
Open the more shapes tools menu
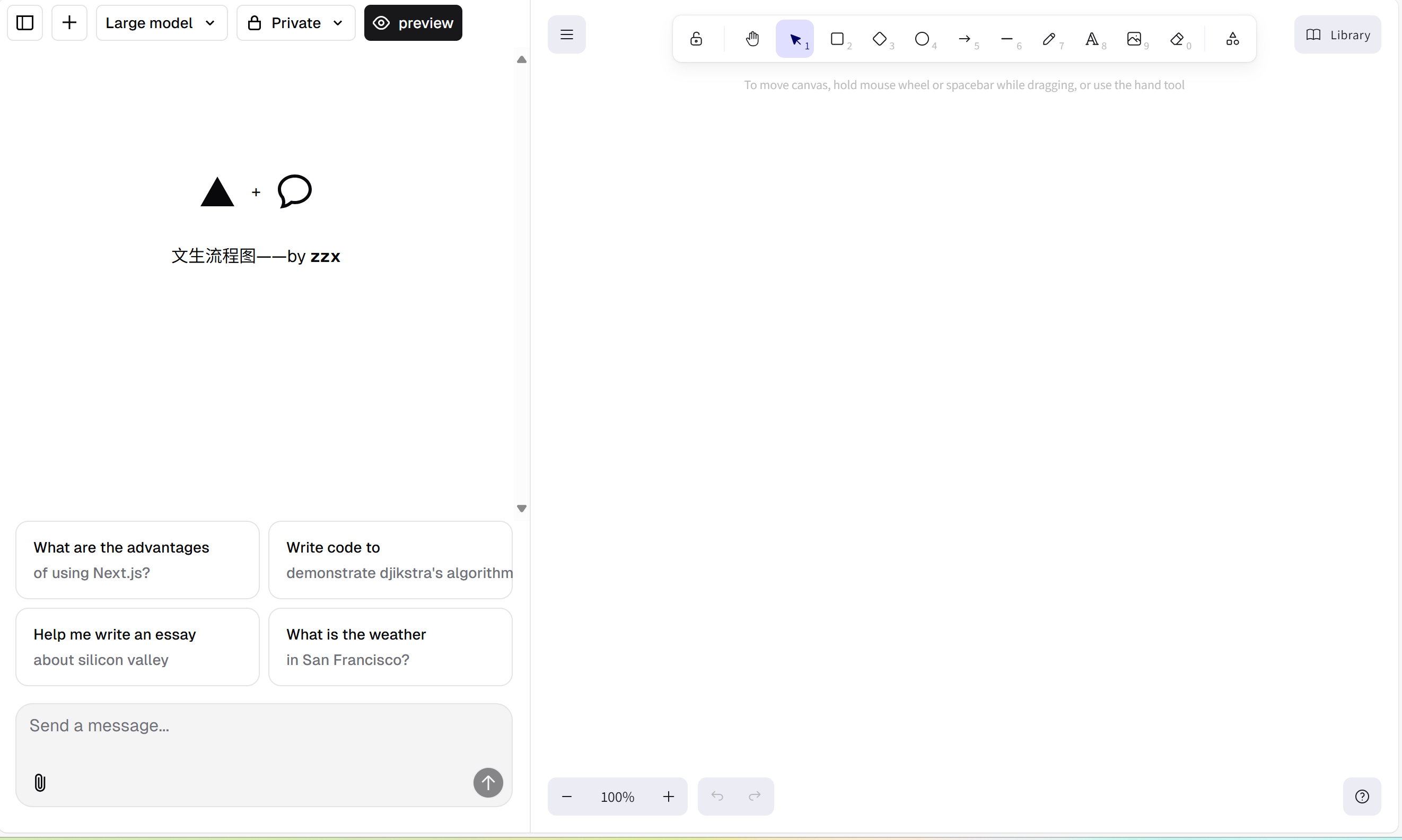(x=1232, y=39)
